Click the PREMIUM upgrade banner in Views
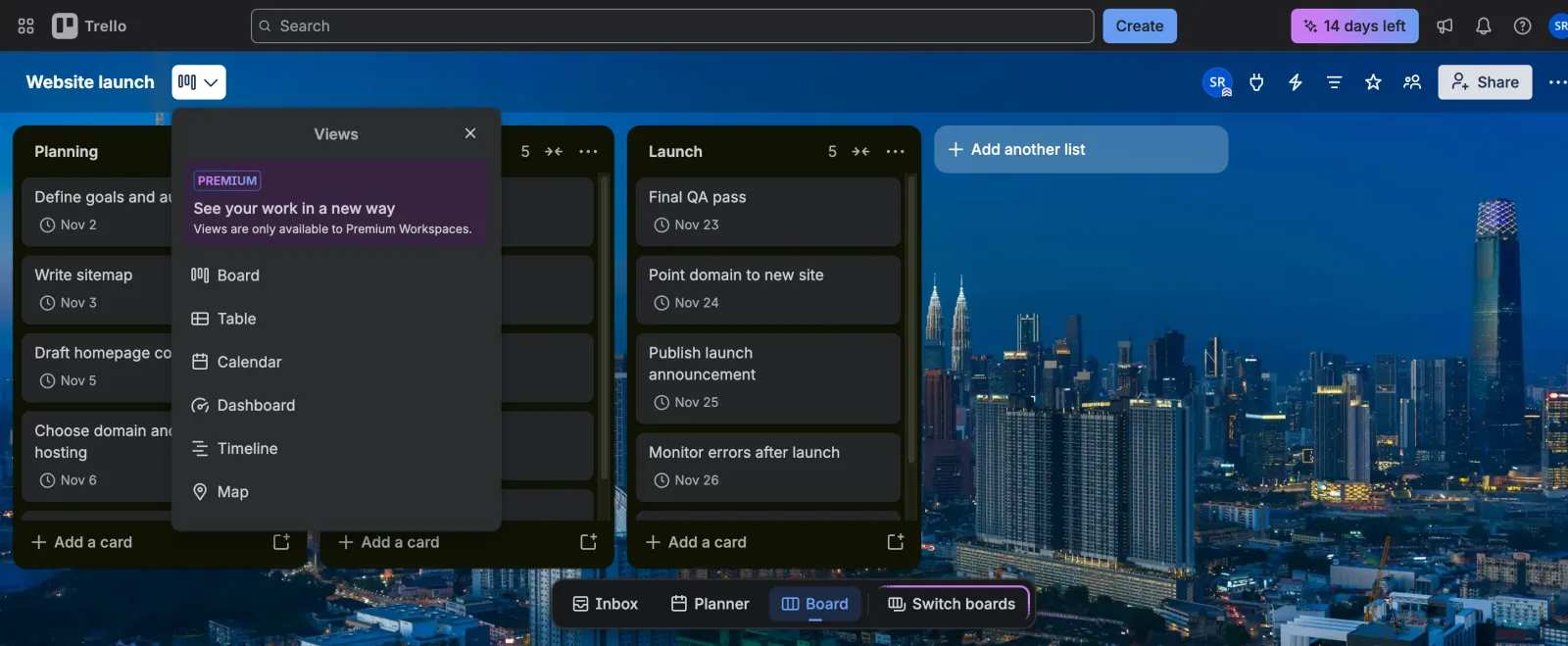Screen dimensions: 1568x646 click(x=336, y=204)
